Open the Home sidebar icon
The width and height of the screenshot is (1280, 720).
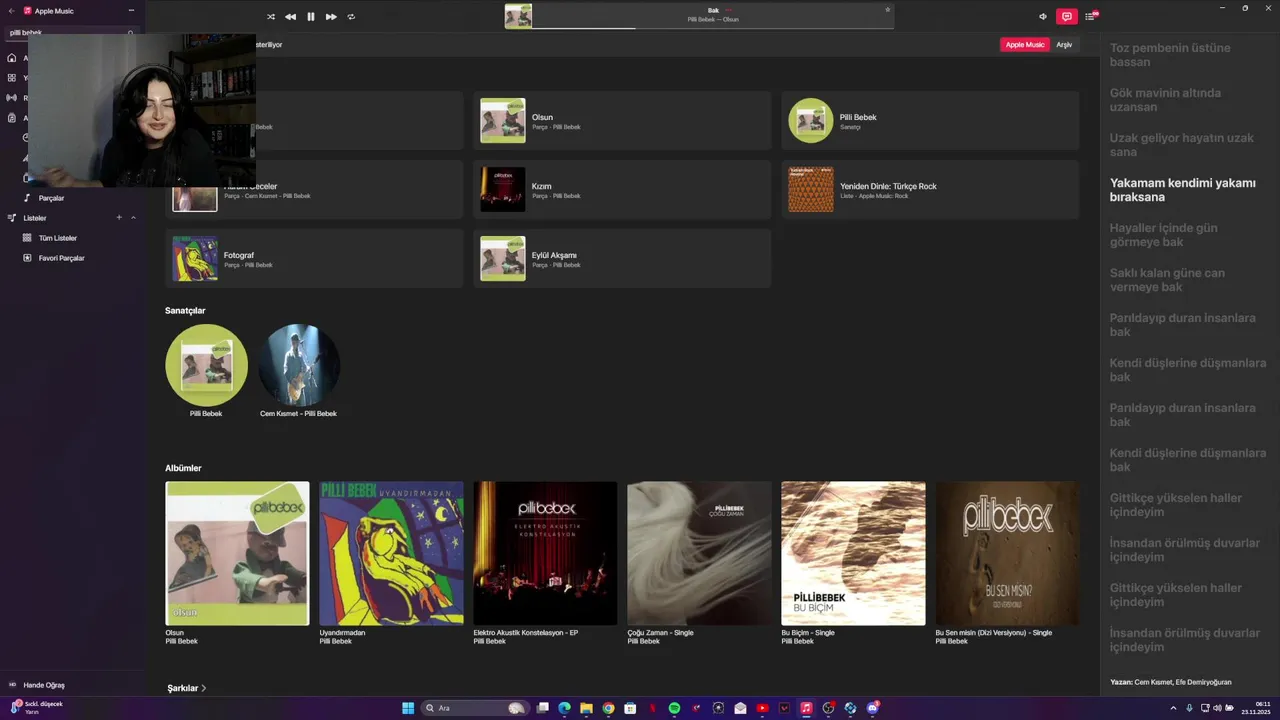(12, 58)
